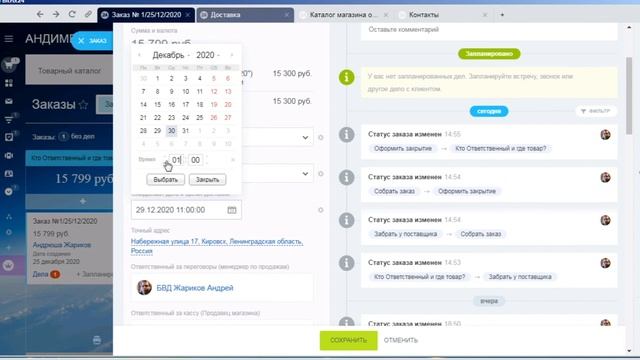Reload the page with the refresh icon
Screen dimensions: 640x360
click(x=72, y=14)
